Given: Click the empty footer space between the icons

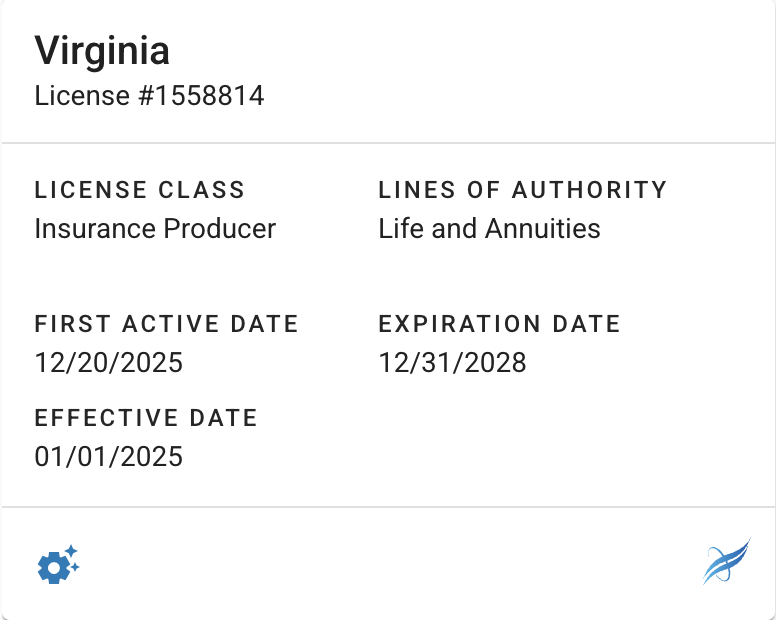Looking at the screenshot, I should [x=390, y=565].
